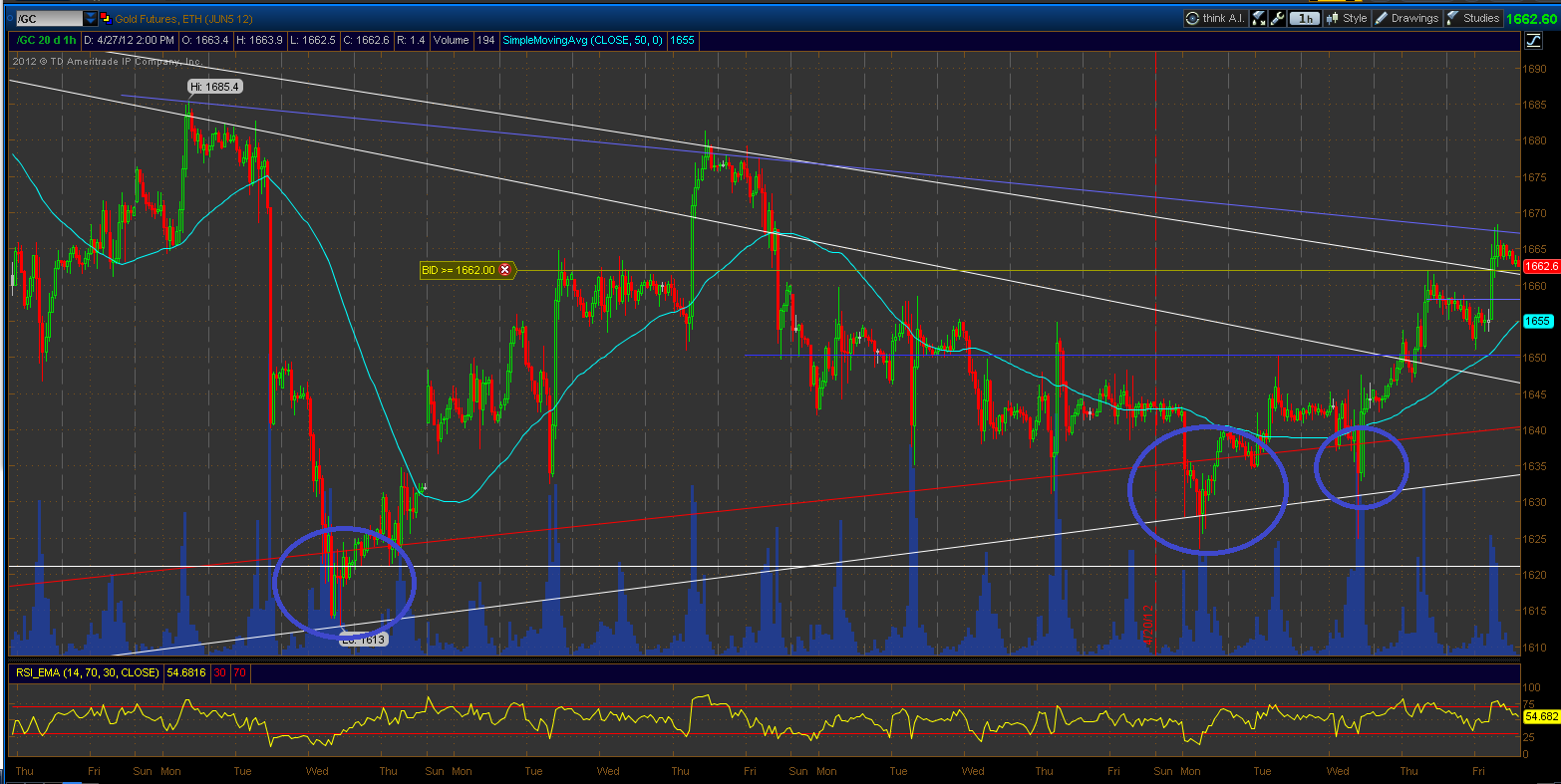Click the Gold Futures, ETH (JUN5 12) description
Image resolution: width=1561 pixels, height=784 pixels.
coord(183,19)
